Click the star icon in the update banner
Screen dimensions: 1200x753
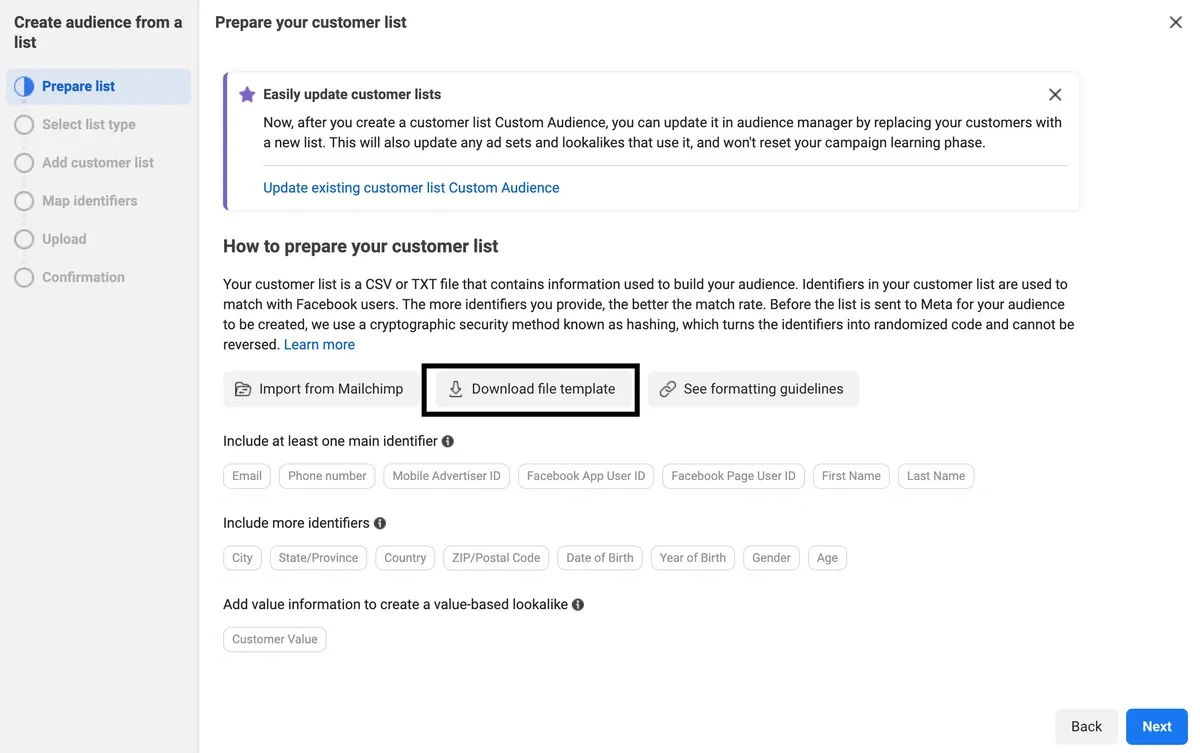click(x=247, y=95)
